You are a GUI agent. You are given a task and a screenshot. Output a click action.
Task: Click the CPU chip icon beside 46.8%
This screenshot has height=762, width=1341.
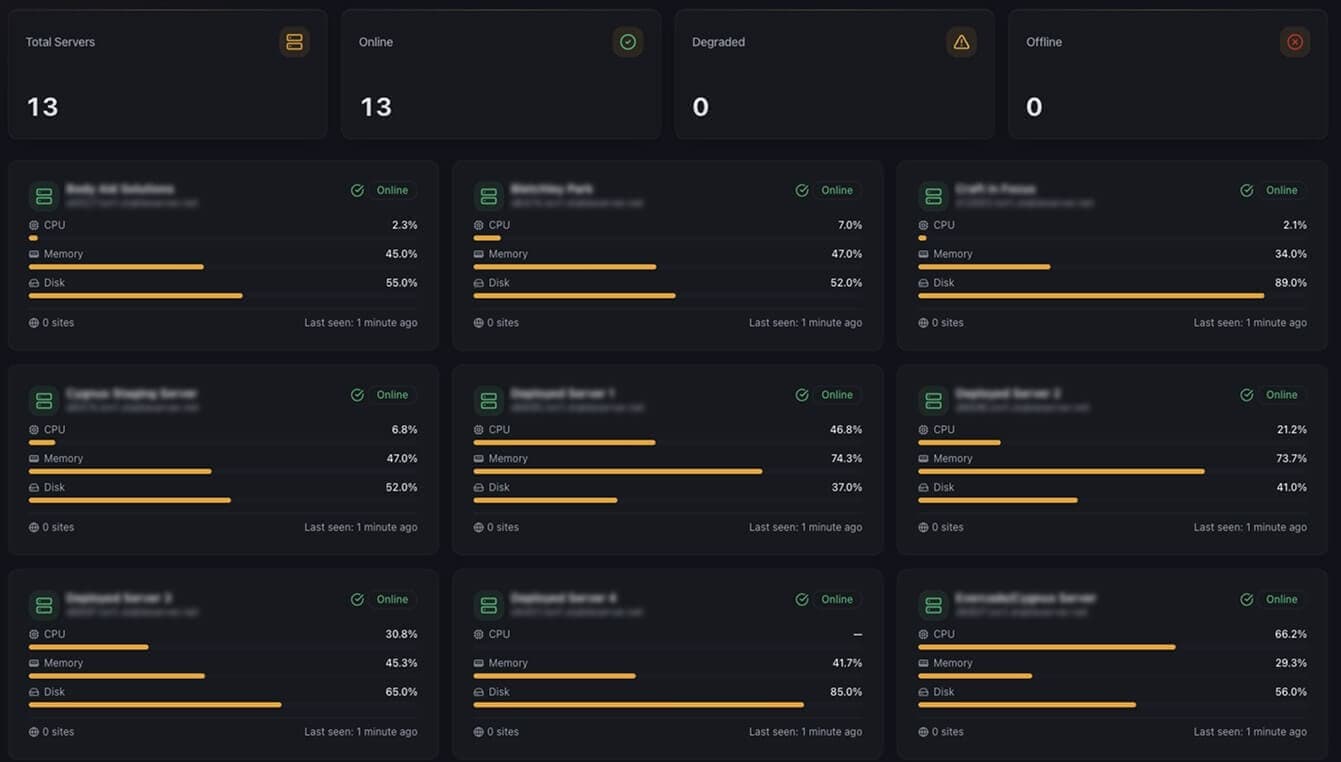coord(479,430)
